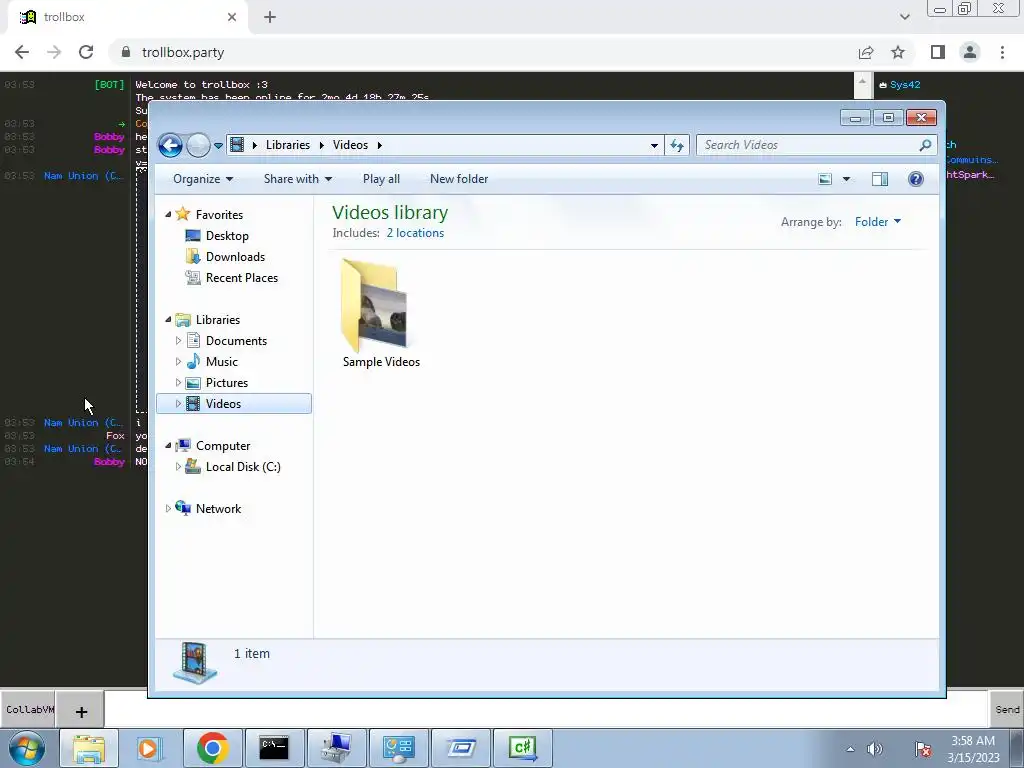Open the Windows Start orb
Image resolution: width=1024 pixels, height=768 pixels.
tap(27, 748)
